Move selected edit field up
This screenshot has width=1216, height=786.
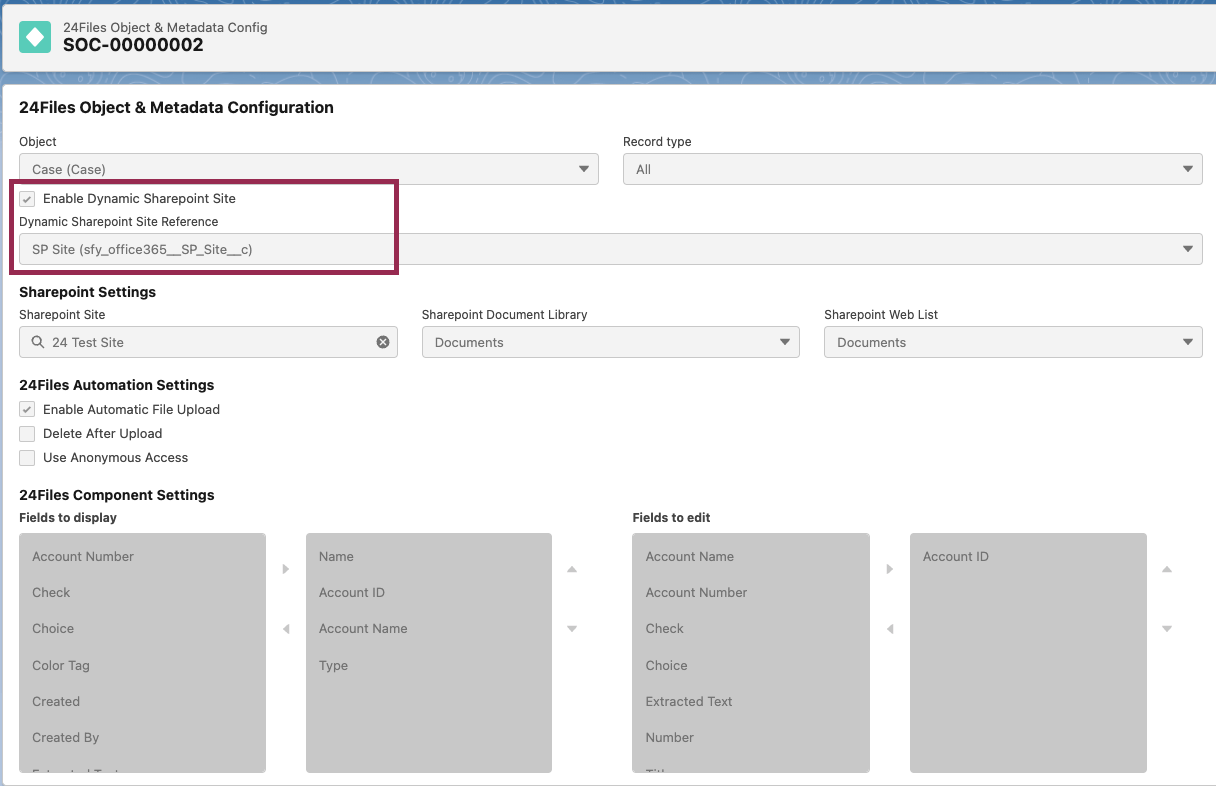(x=1167, y=569)
